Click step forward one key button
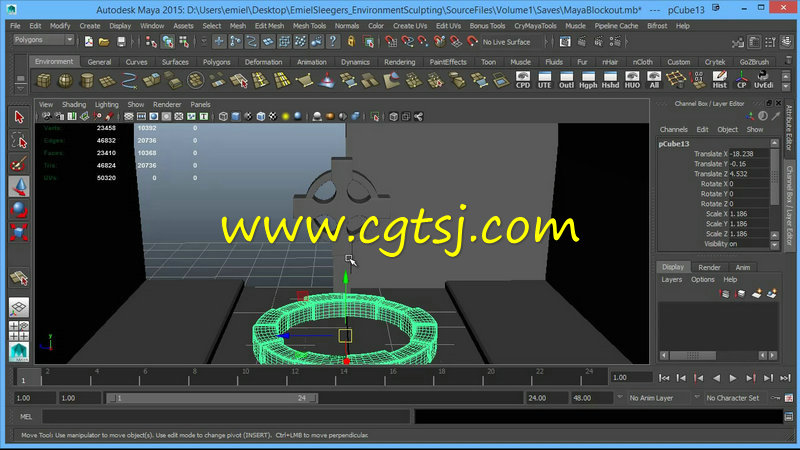This screenshot has height=450, width=800. (x=751, y=378)
